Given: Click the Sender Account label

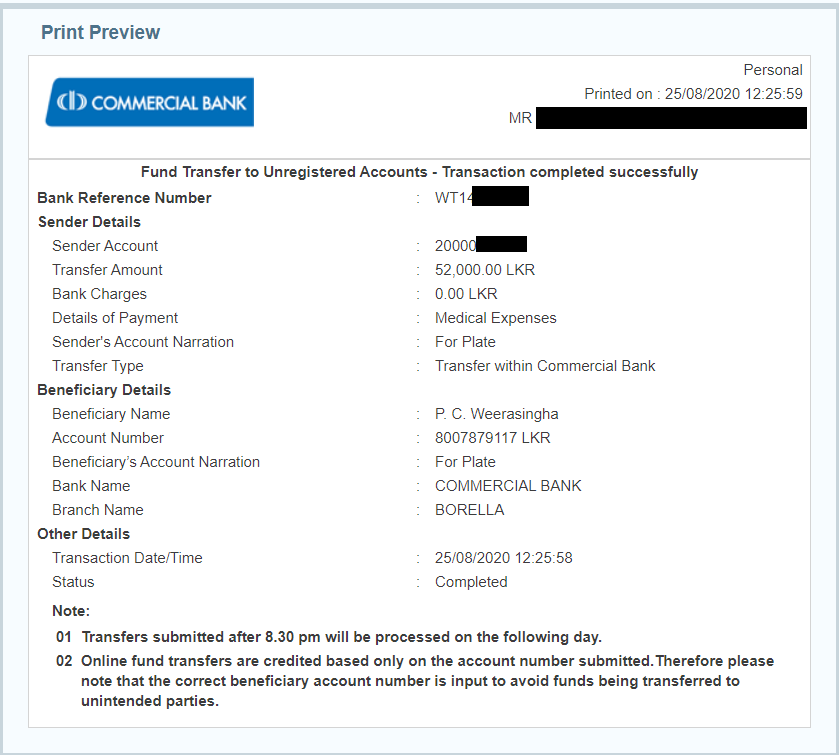Looking at the screenshot, I should [105, 246].
